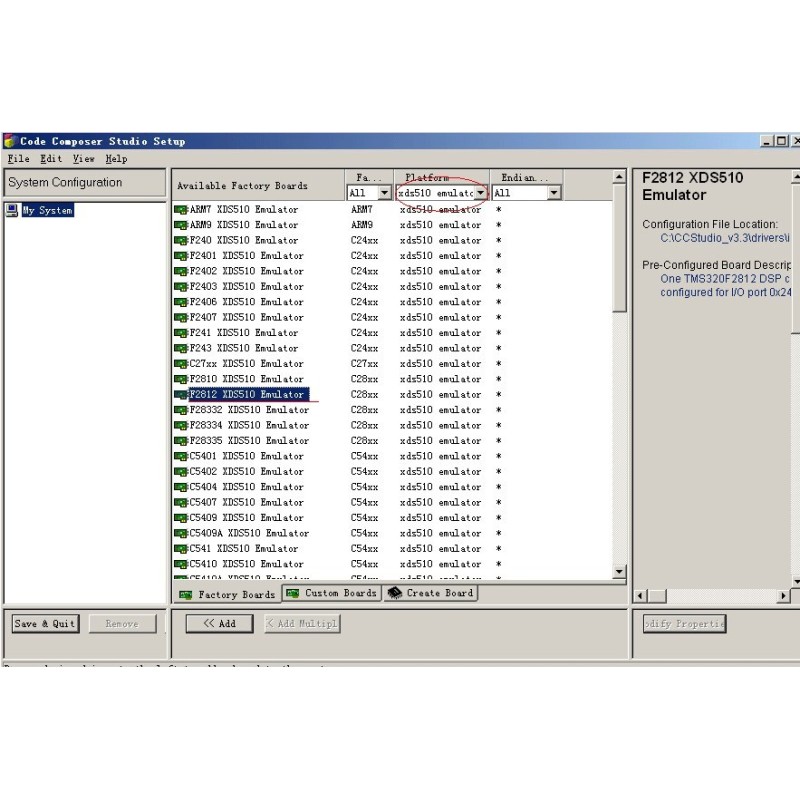Click the board list scroll down arrow
Image resolution: width=800 pixels, height=800 pixels.
point(619,571)
